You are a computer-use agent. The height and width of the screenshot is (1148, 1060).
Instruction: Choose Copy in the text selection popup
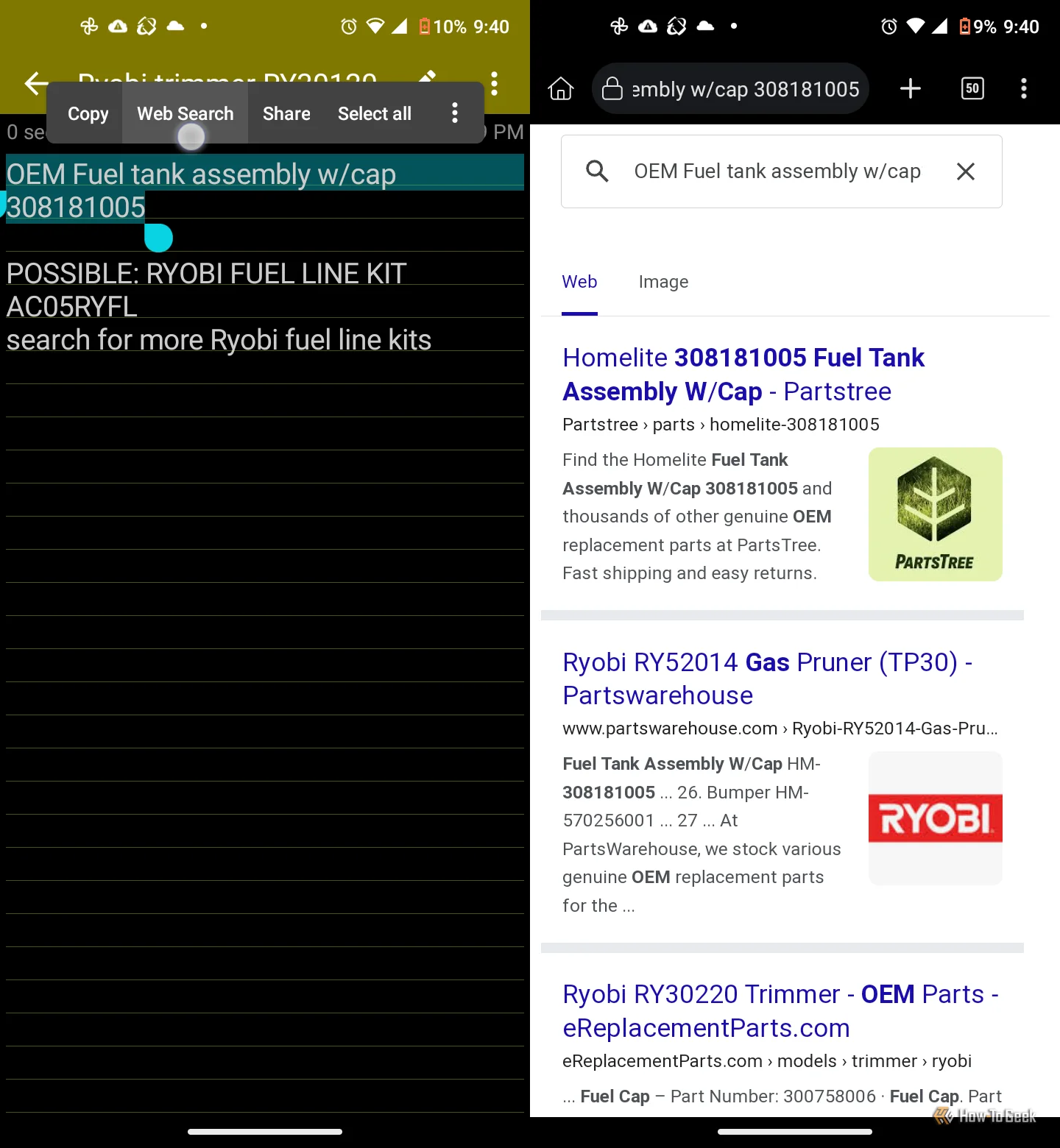coord(88,113)
